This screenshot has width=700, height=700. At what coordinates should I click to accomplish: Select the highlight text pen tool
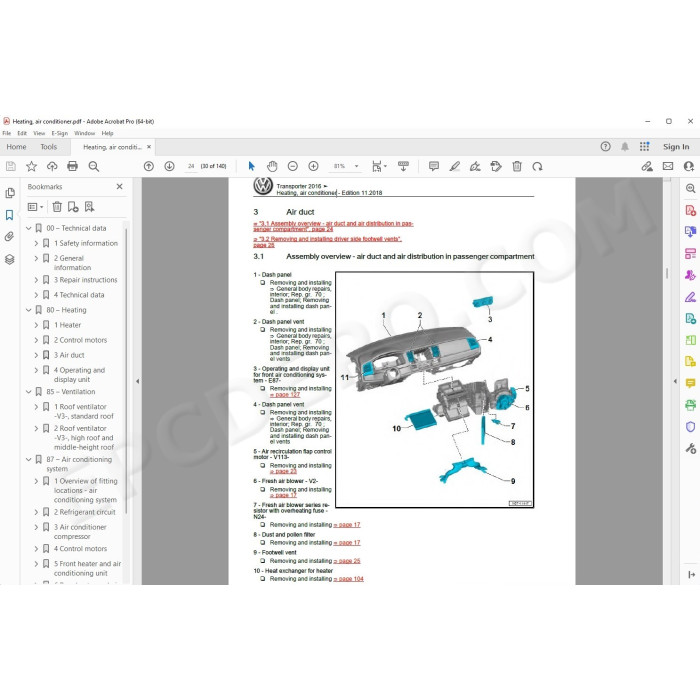tap(454, 167)
